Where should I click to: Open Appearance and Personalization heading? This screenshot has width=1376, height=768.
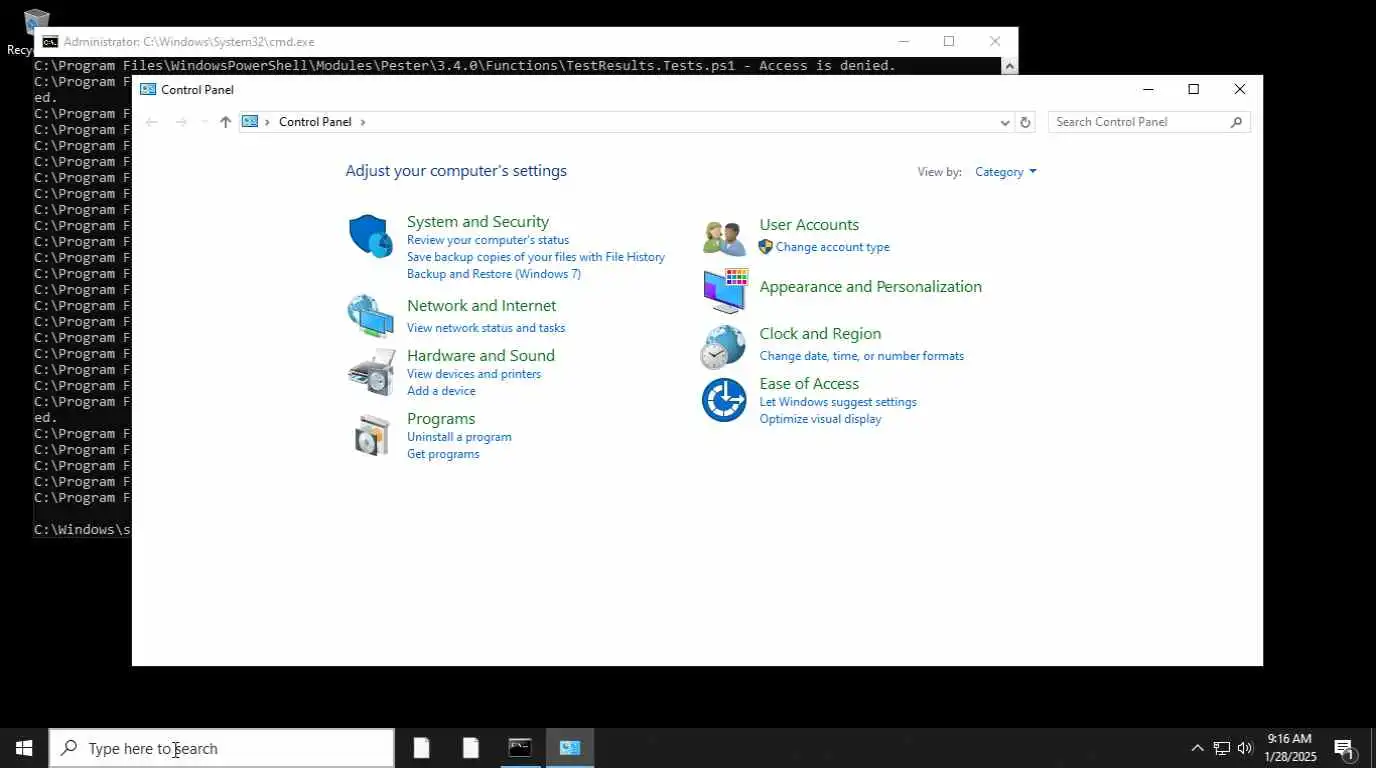tap(871, 287)
